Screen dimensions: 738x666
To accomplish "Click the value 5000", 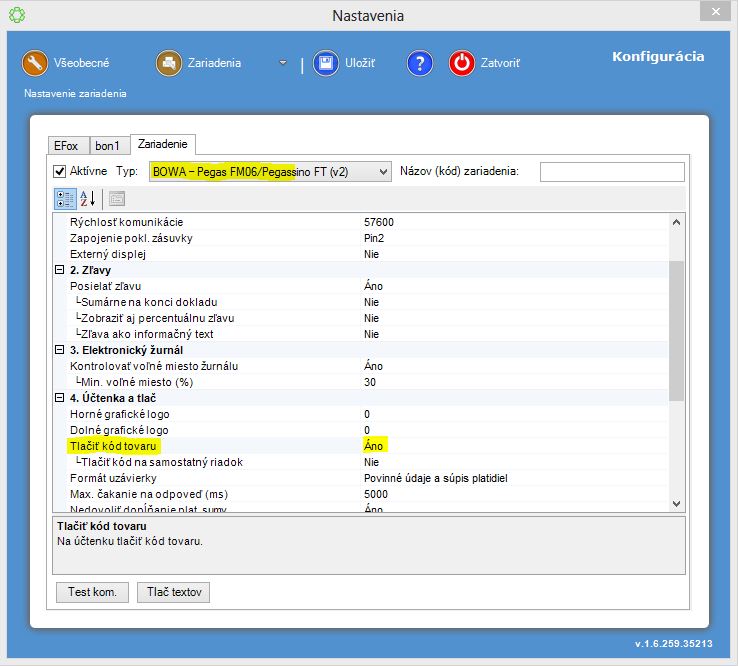I will point(376,494).
